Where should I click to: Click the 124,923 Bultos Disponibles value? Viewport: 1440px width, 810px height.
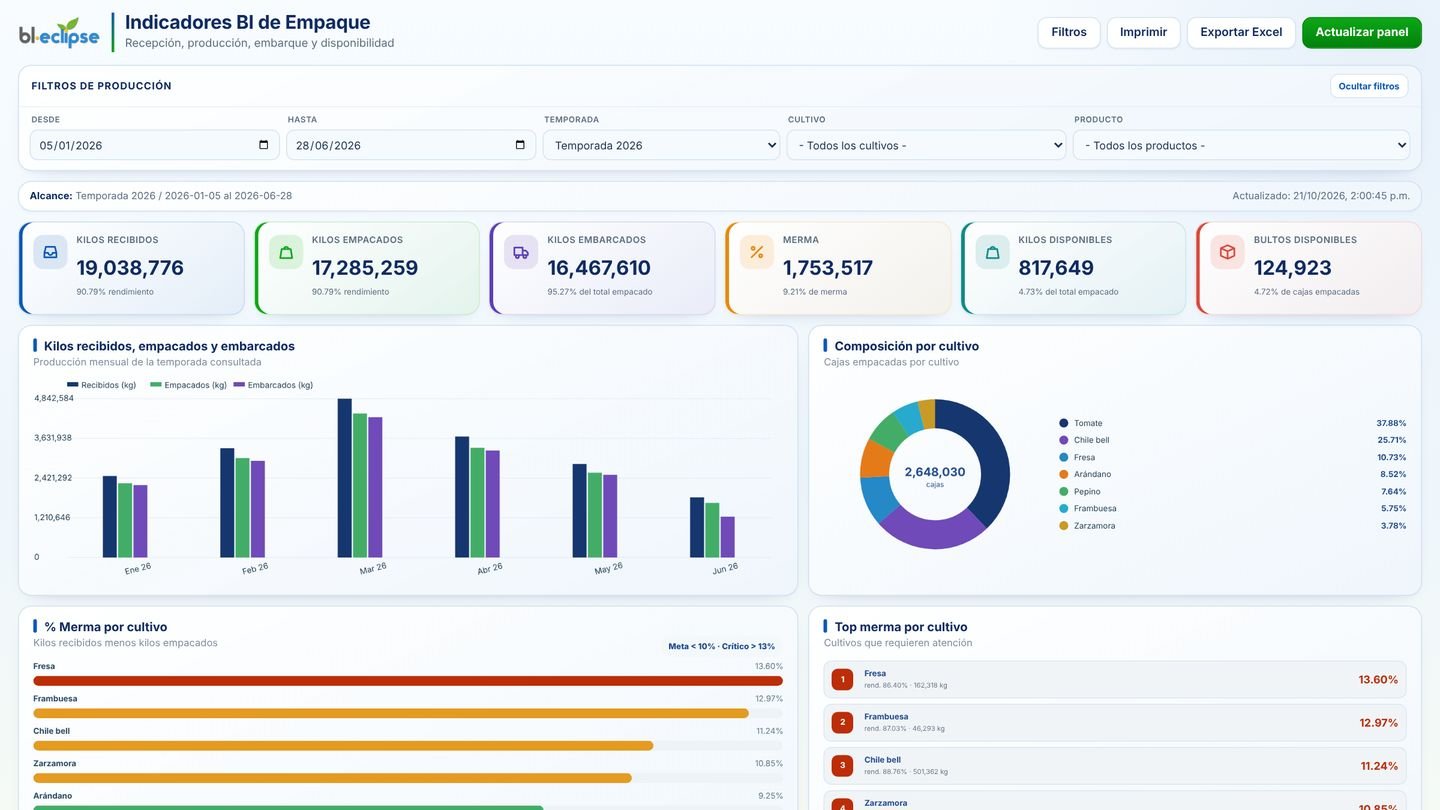(x=1293, y=268)
